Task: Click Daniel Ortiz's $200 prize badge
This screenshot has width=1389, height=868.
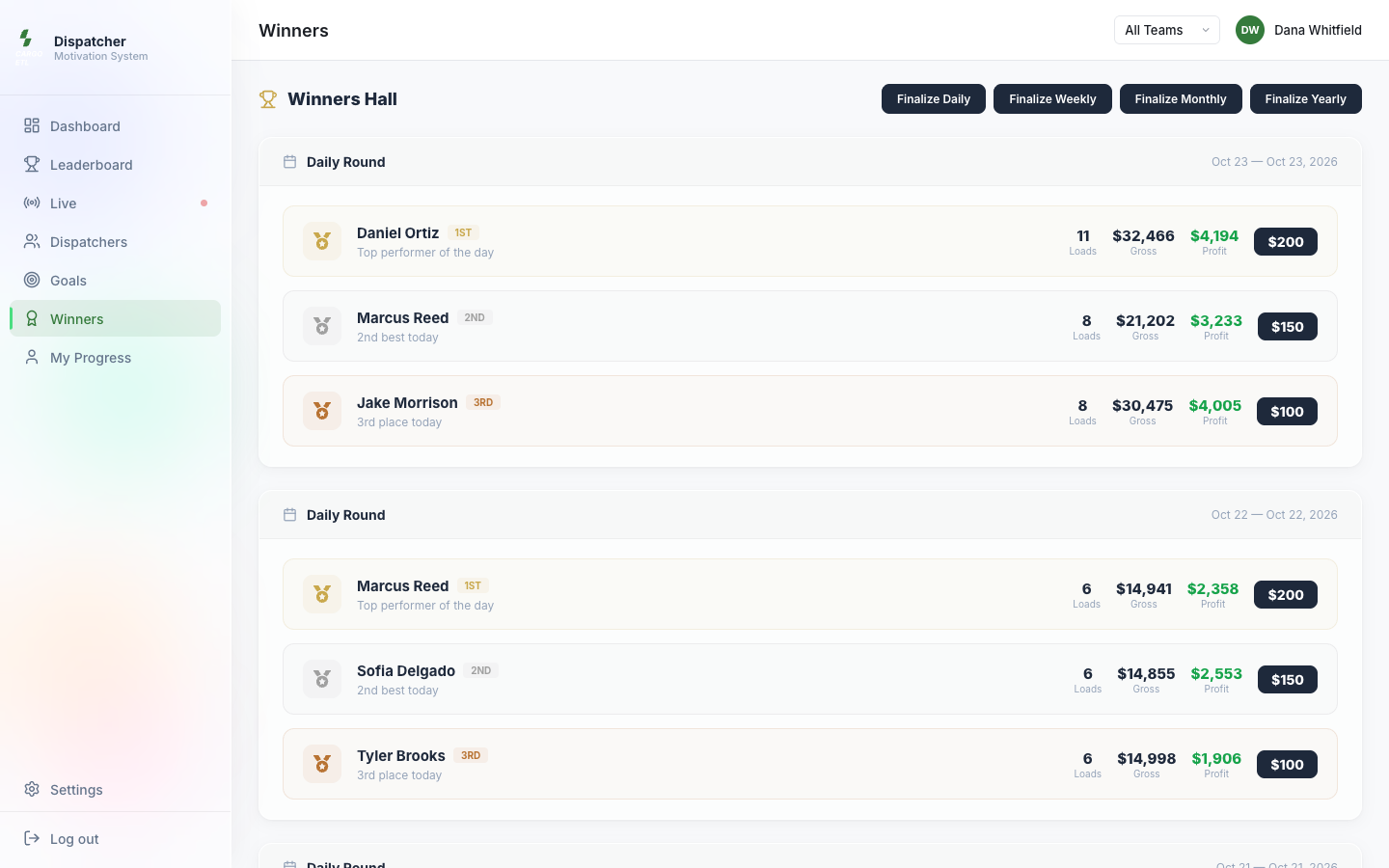Action: (x=1286, y=242)
